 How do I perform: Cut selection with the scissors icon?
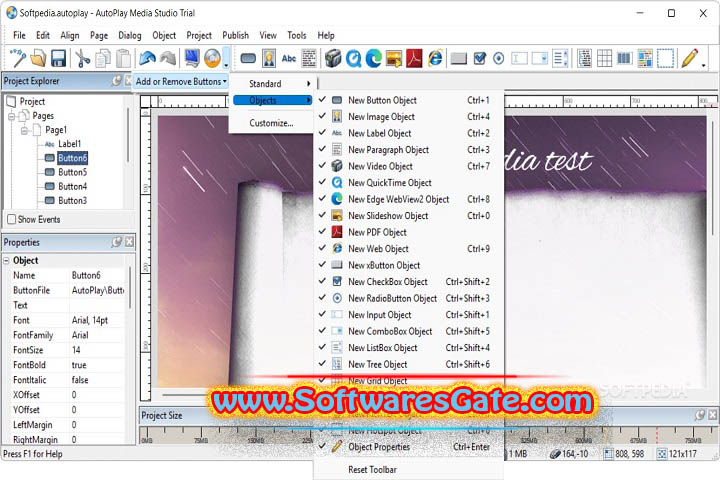[82, 59]
